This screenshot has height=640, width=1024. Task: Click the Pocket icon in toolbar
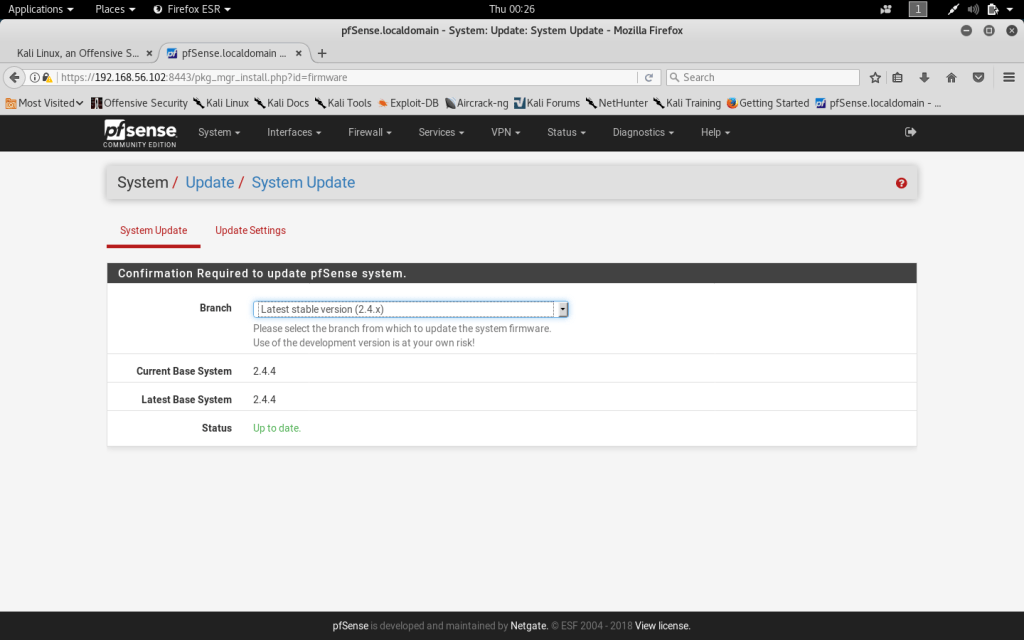979,77
